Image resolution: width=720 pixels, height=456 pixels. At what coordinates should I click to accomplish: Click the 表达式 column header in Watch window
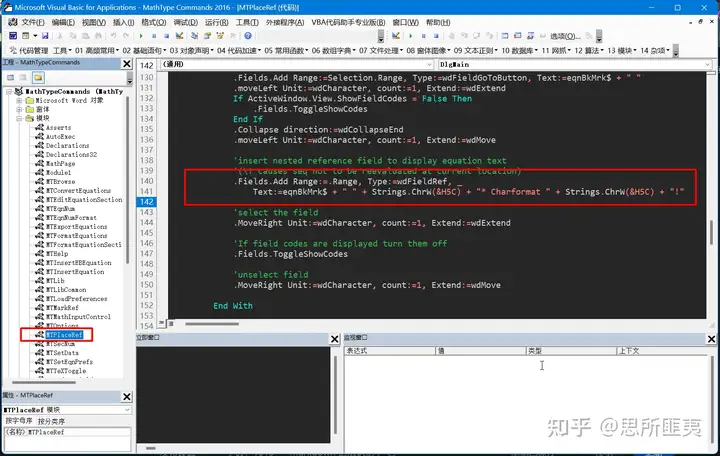[389, 351]
